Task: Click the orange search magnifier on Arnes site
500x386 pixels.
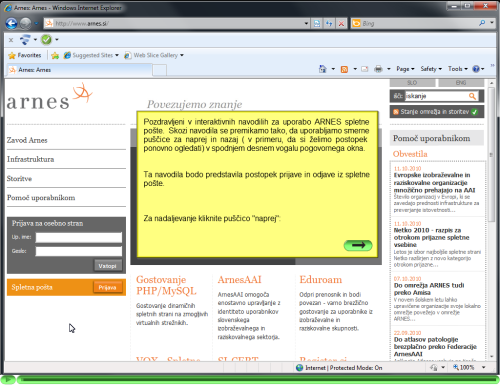Action: coord(472,96)
